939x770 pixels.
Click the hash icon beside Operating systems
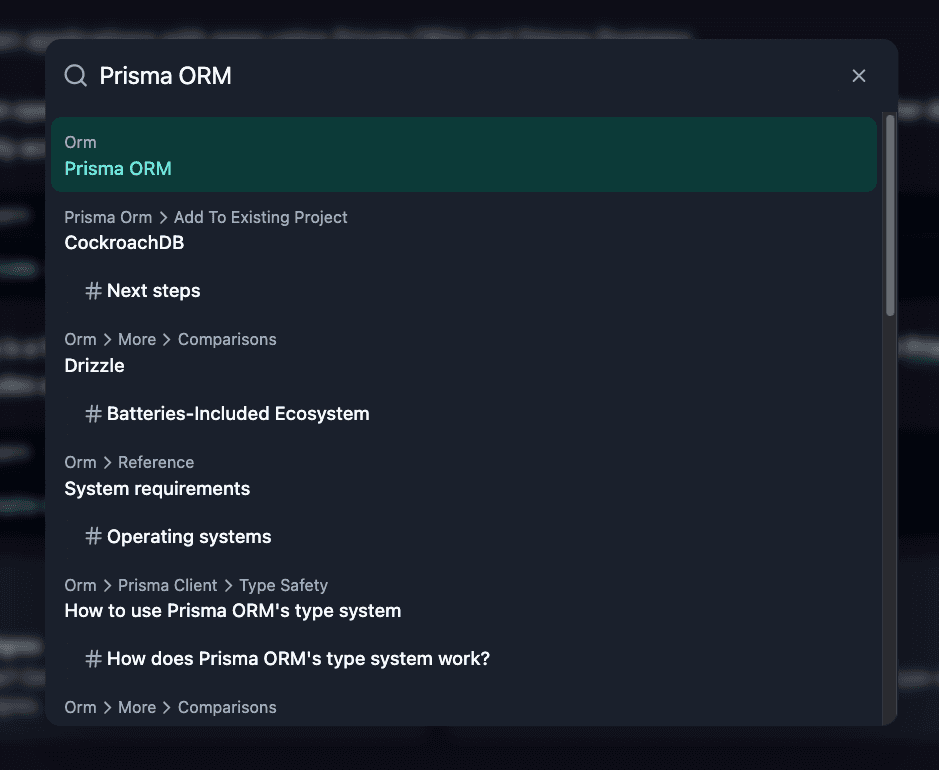[x=93, y=536]
